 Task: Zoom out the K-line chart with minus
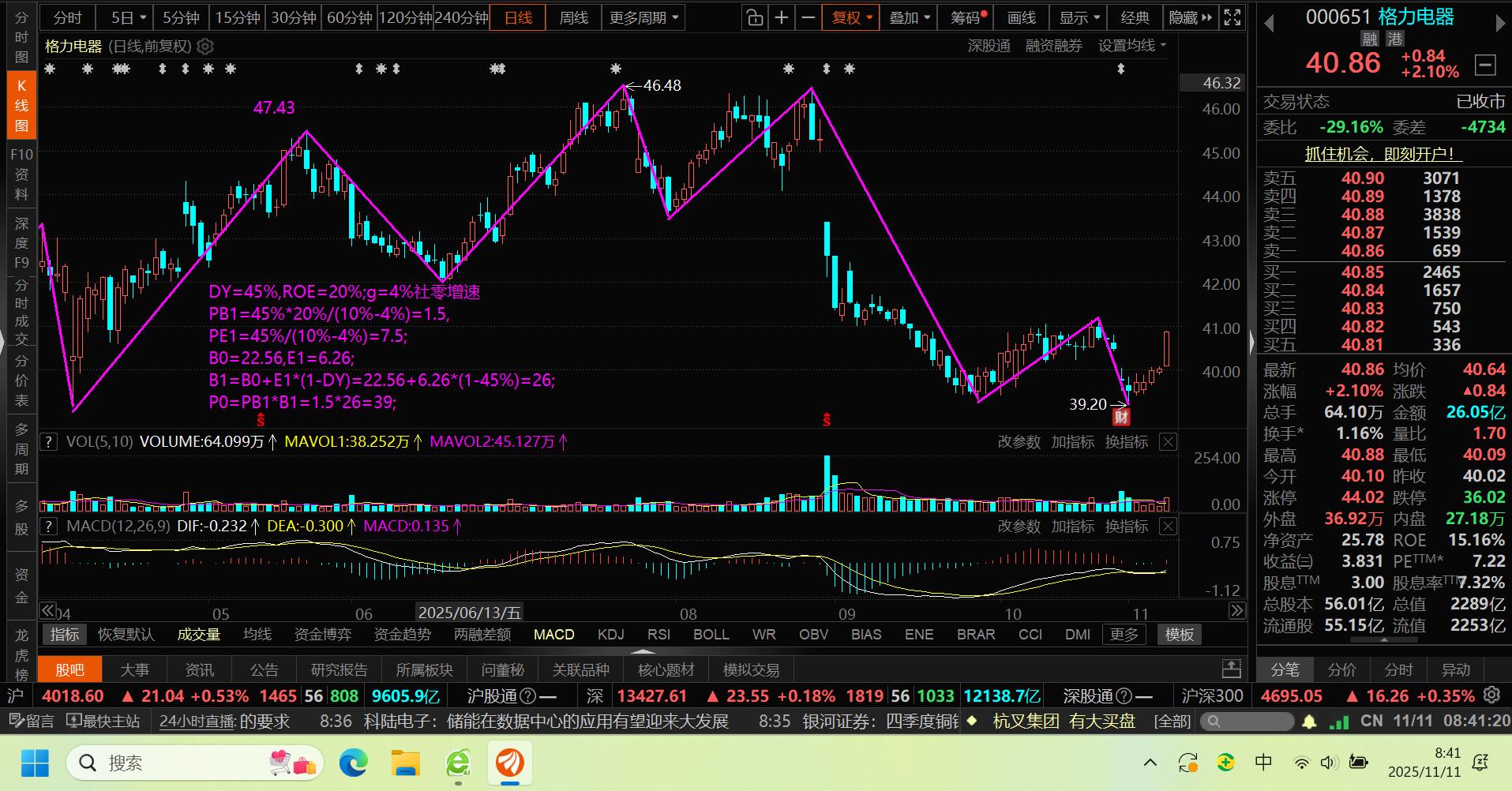[x=808, y=17]
